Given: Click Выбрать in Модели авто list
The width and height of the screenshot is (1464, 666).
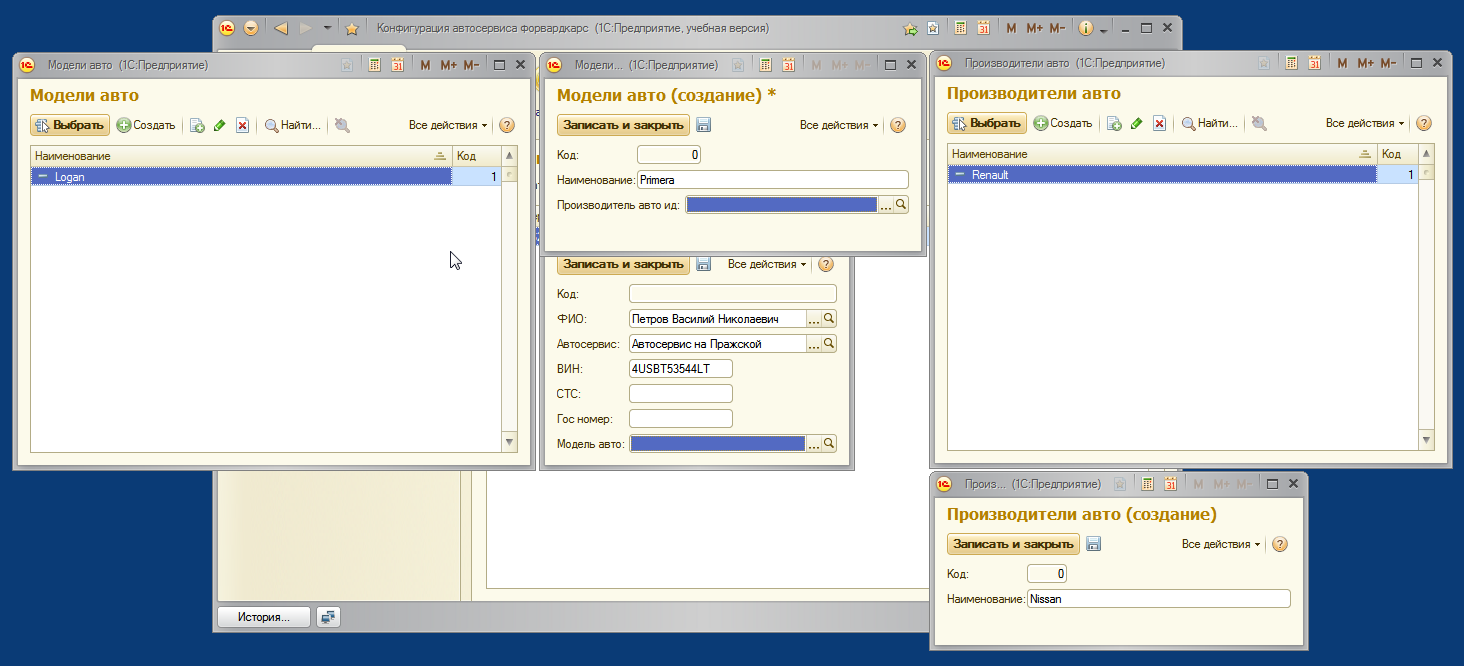Looking at the screenshot, I should click(x=70, y=126).
